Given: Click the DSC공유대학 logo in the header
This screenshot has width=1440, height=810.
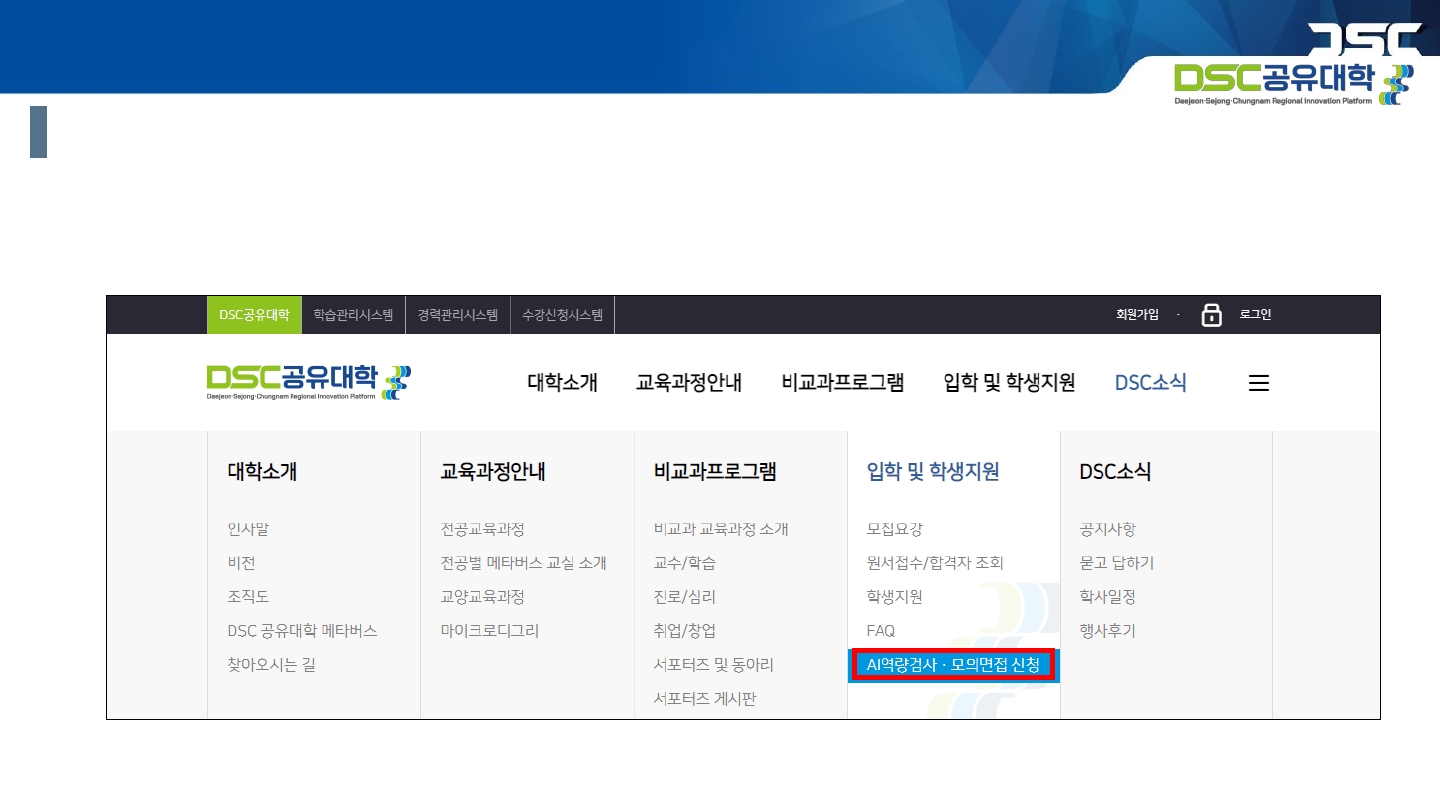Looking at the screenshot, I should pos(308,382).
